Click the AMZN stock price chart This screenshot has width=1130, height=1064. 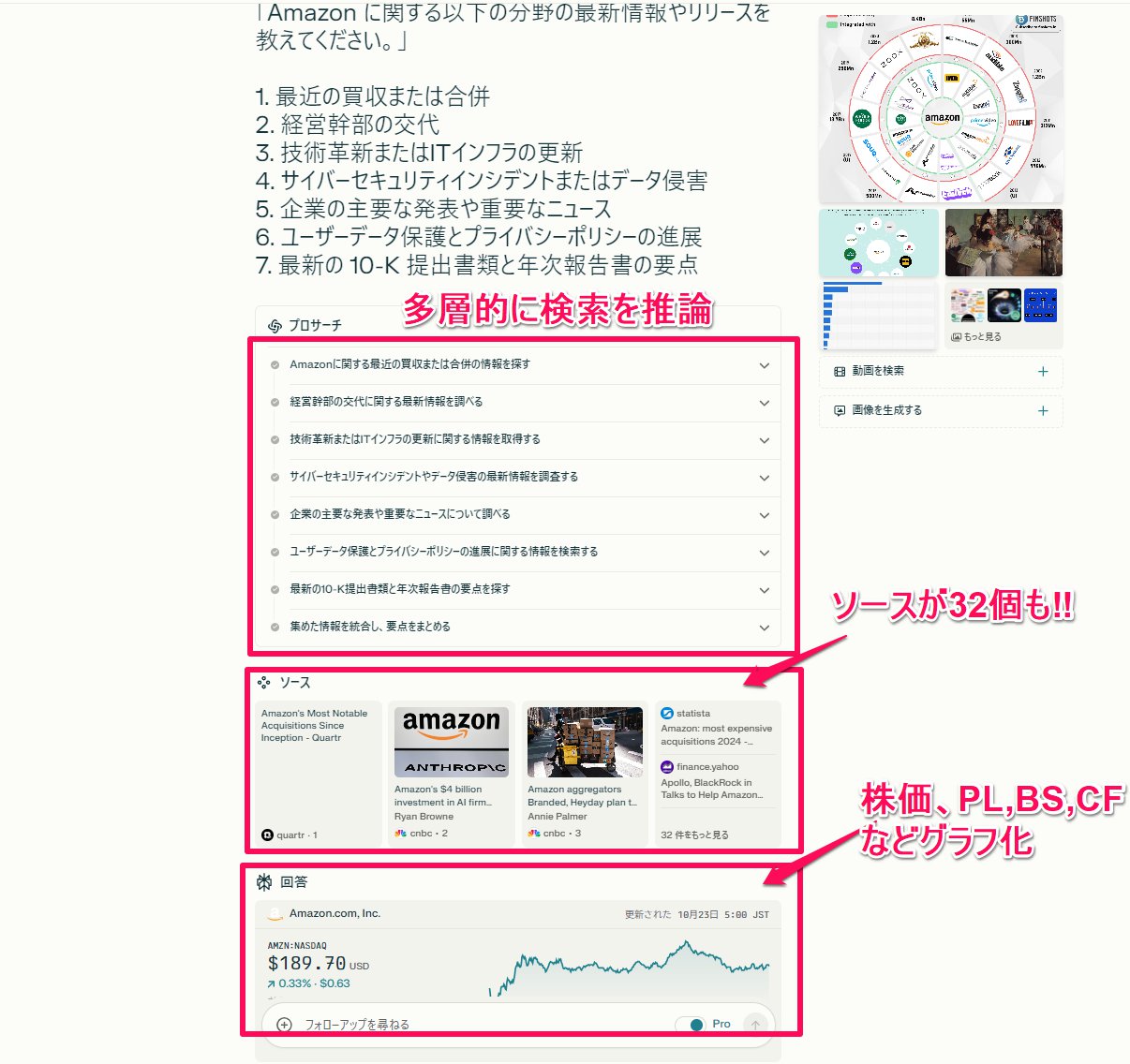click(x=628, y=968)
